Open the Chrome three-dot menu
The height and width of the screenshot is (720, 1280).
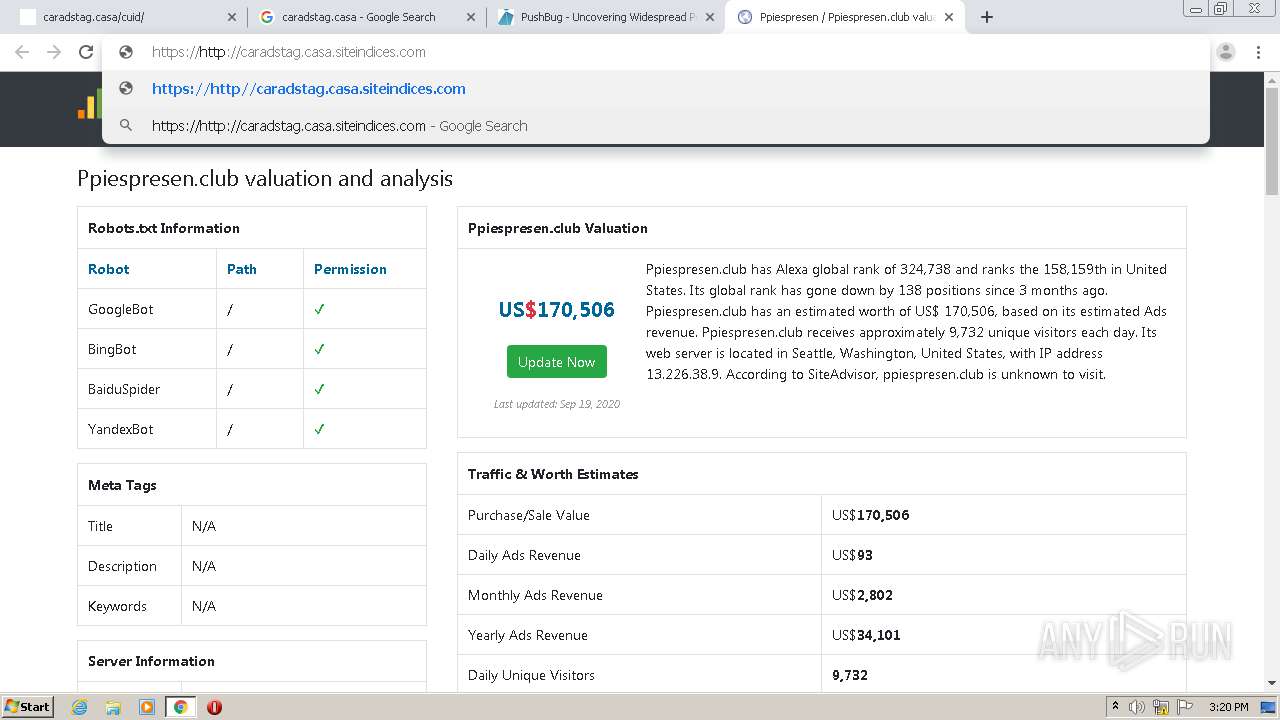click(1258, 52)
